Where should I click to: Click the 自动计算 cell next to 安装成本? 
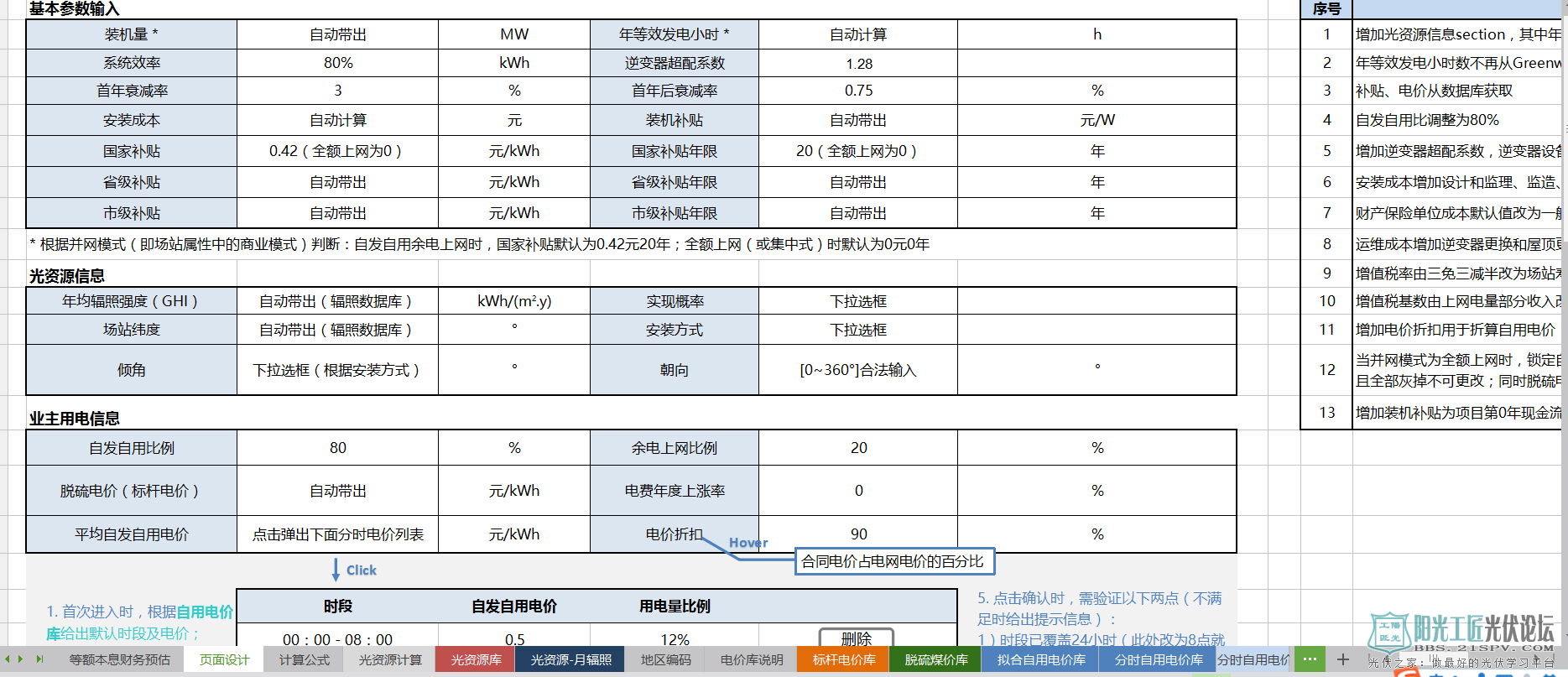pos(338,120)
